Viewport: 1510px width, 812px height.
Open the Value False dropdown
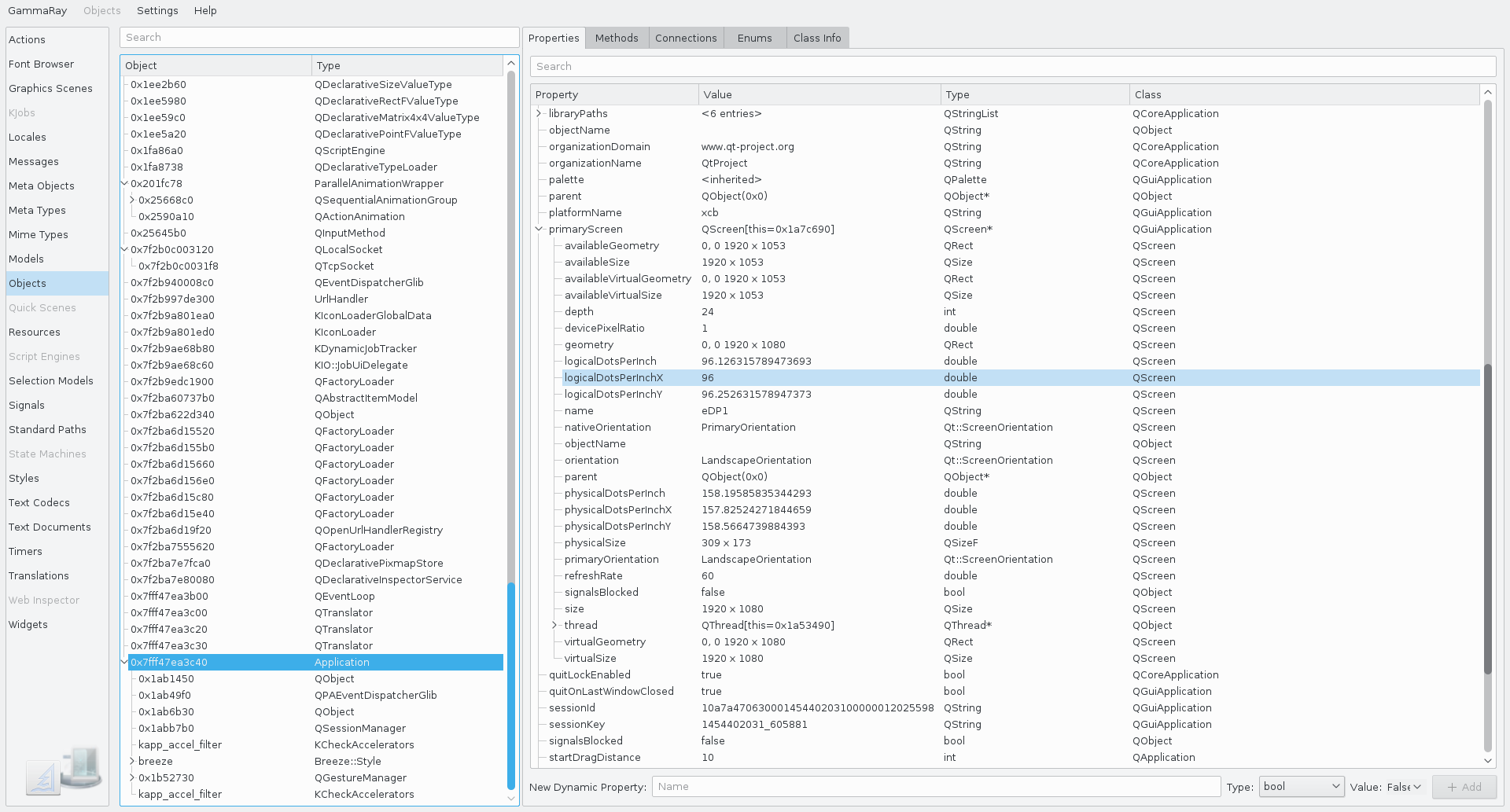coord(1405,787)
